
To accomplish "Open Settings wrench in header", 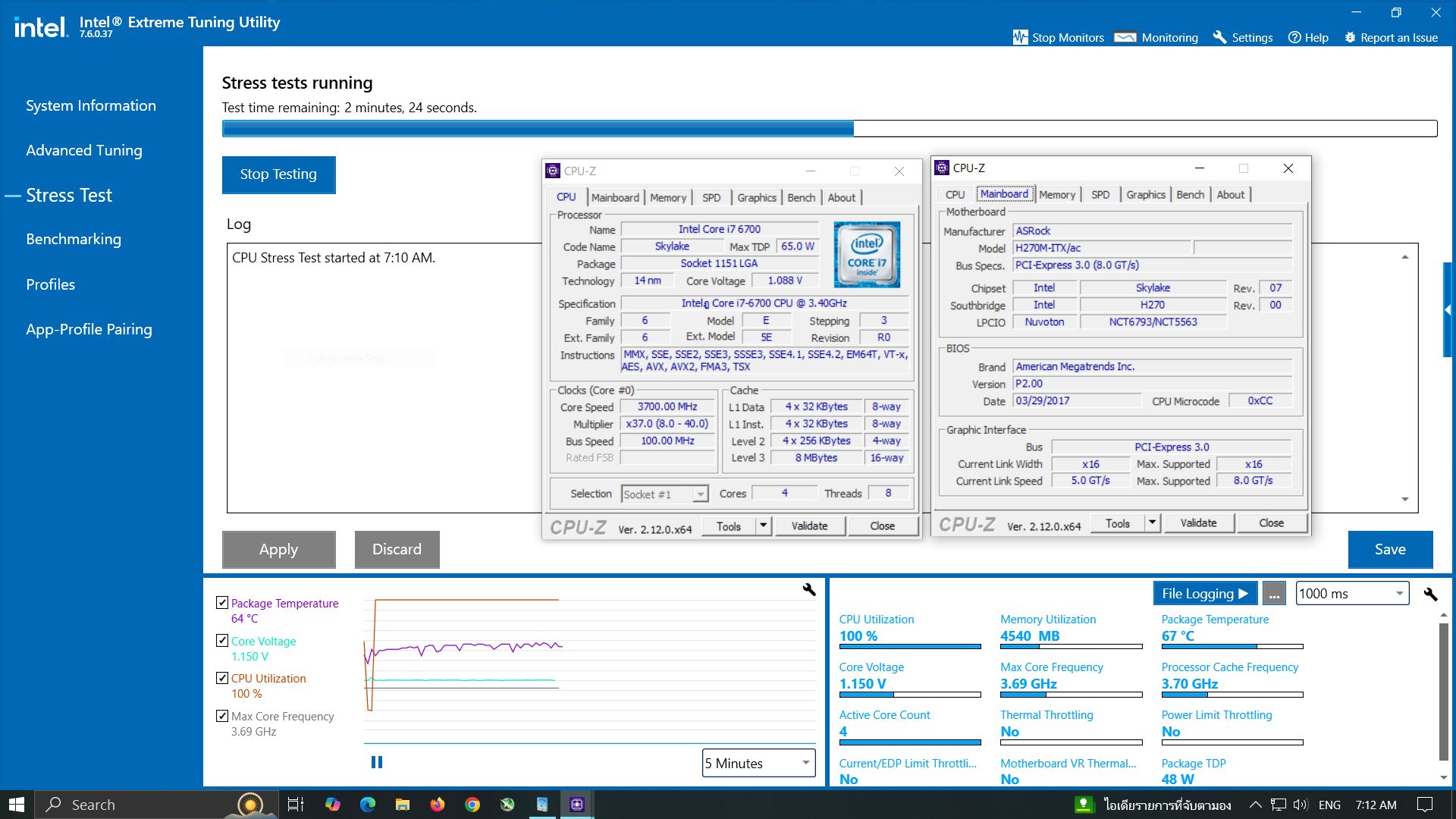I will [1219, 37].
